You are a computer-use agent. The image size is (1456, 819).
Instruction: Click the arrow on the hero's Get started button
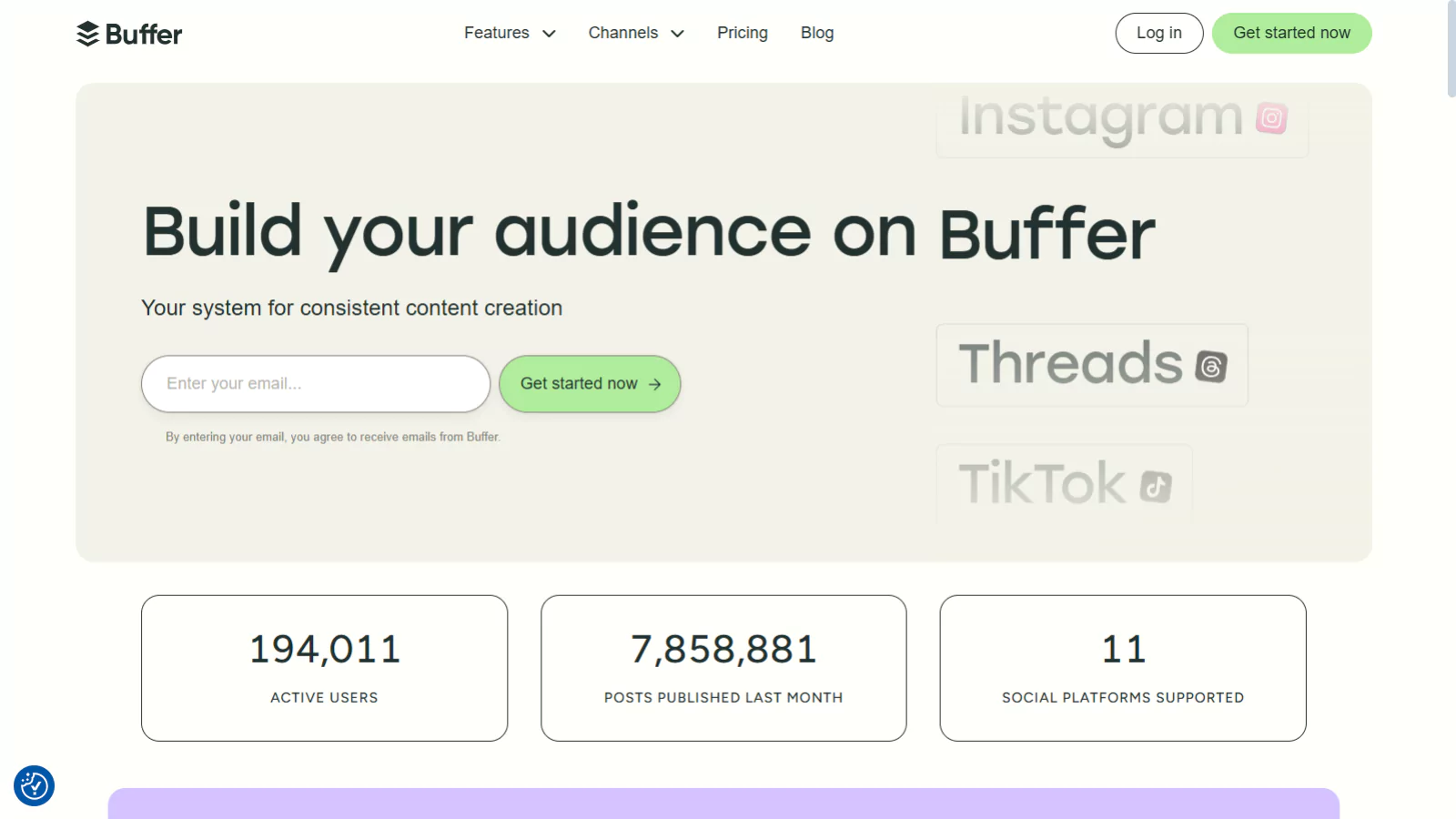point(654,384)
